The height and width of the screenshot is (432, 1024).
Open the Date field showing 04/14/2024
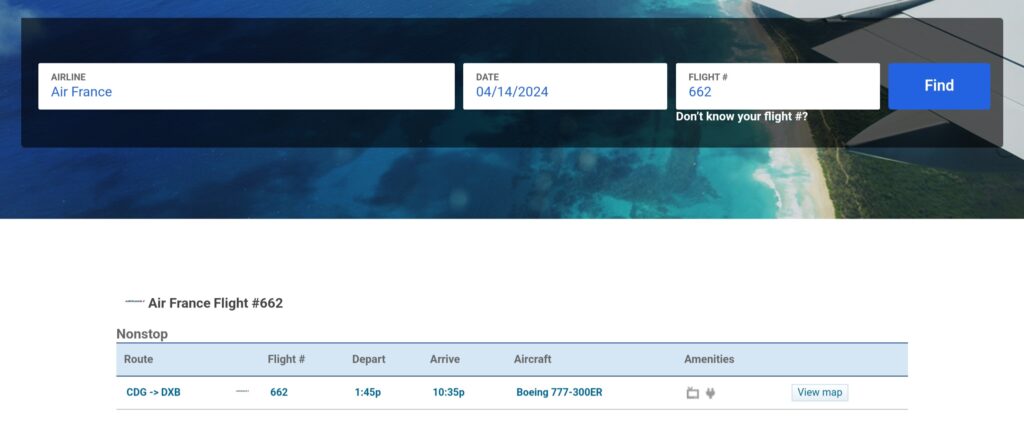pos(564,86)
